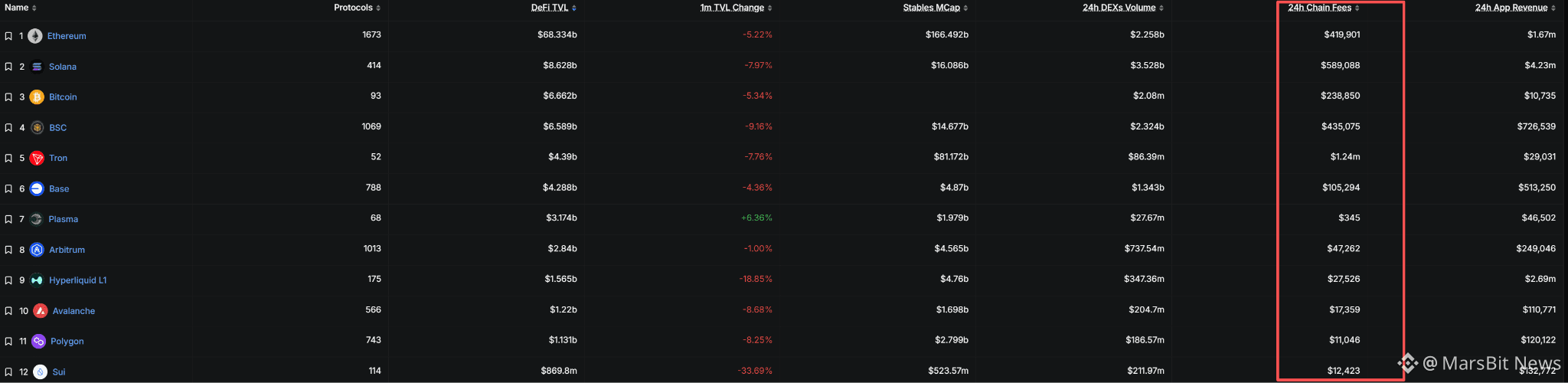Click the Ethereum logo icon
This screenshot has height=383, width=1568.
point(35,36)
